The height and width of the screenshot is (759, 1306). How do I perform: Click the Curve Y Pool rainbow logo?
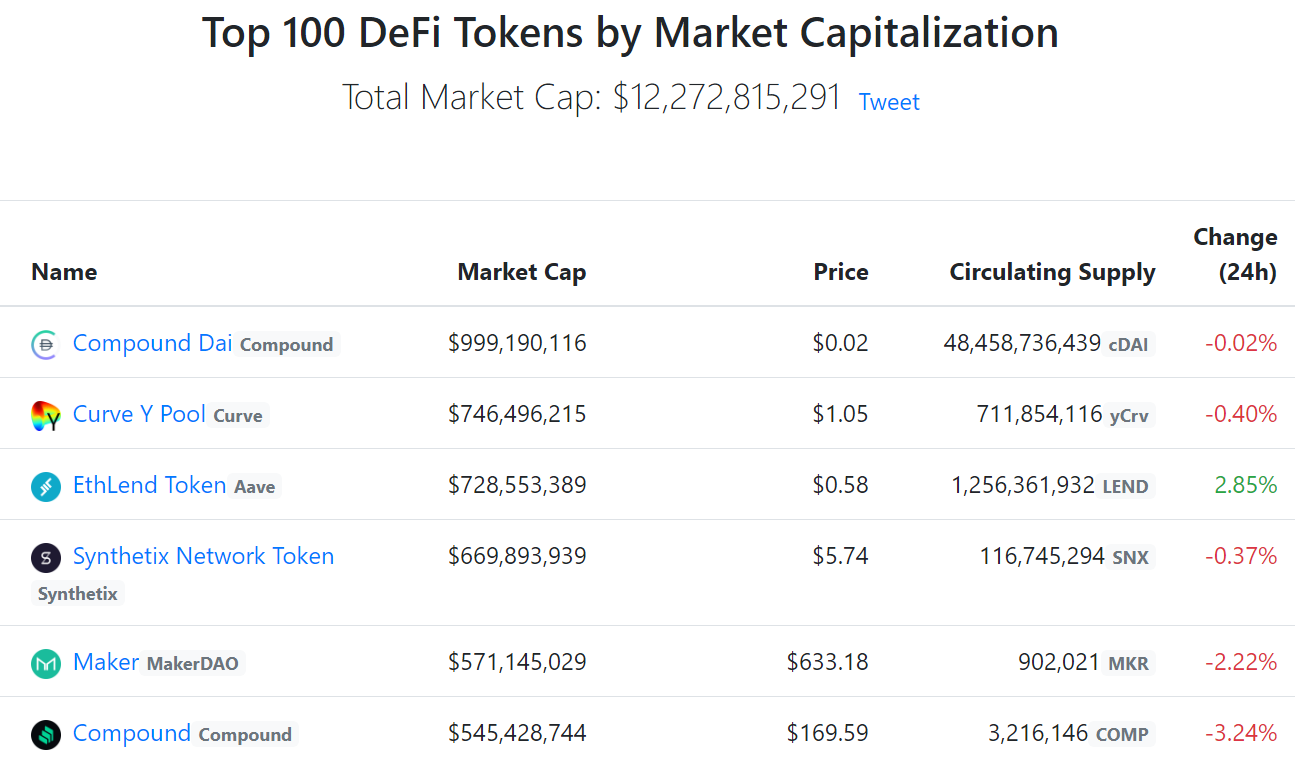[45, 414]
